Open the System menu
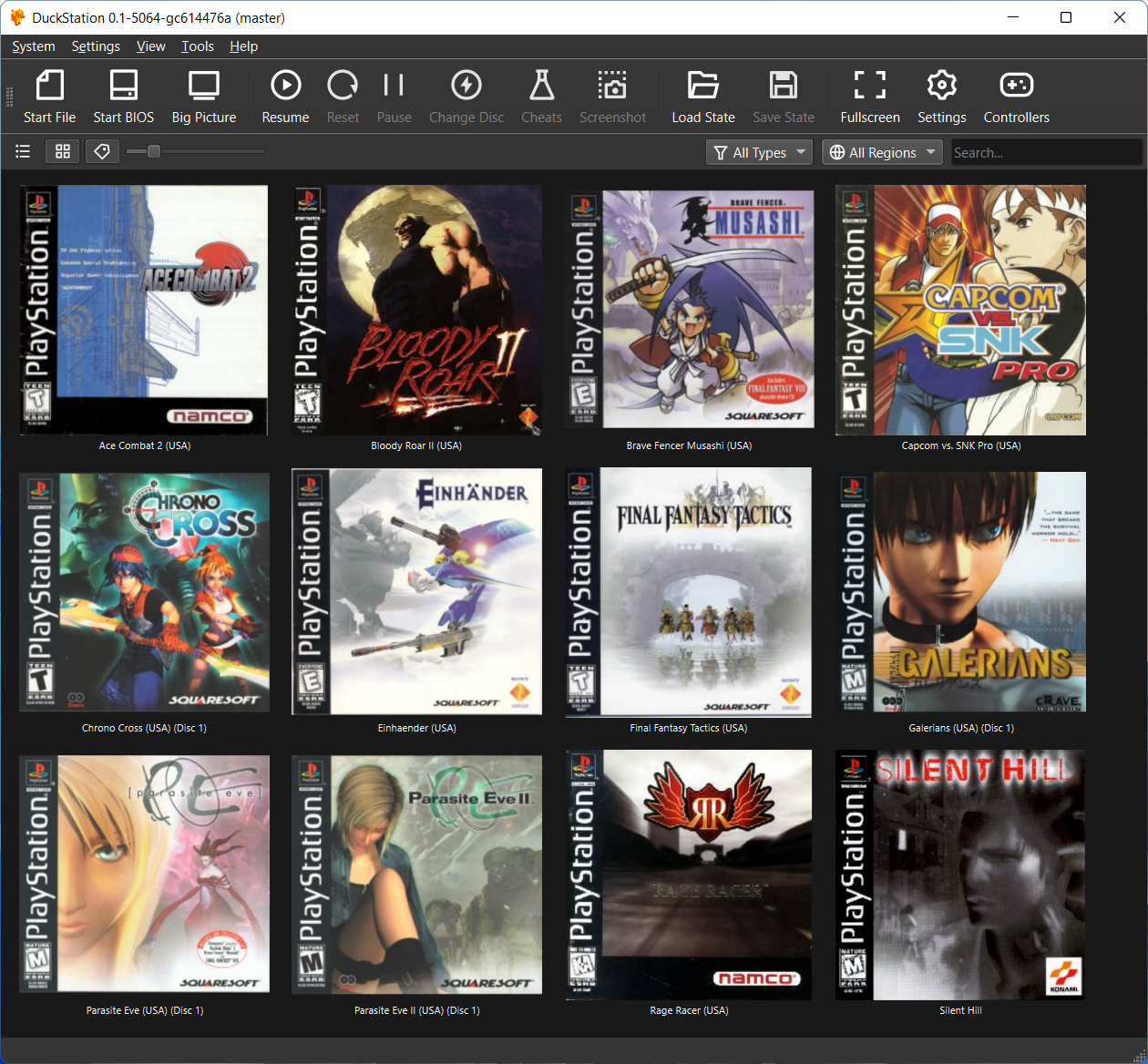The height and width of the screenshot is (1064, 1148). tap(34, 46)
